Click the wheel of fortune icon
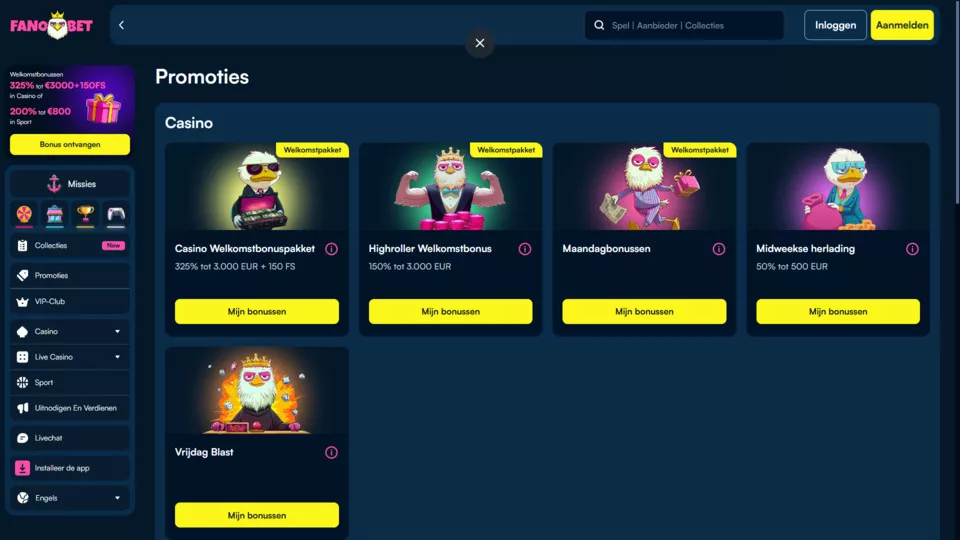 pos(24,214)
